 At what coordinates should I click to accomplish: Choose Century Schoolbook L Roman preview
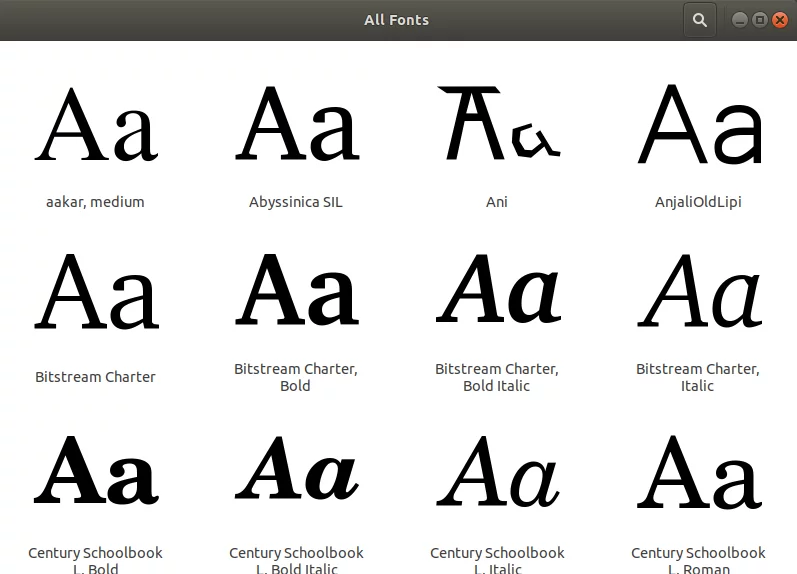coord(698,470)
